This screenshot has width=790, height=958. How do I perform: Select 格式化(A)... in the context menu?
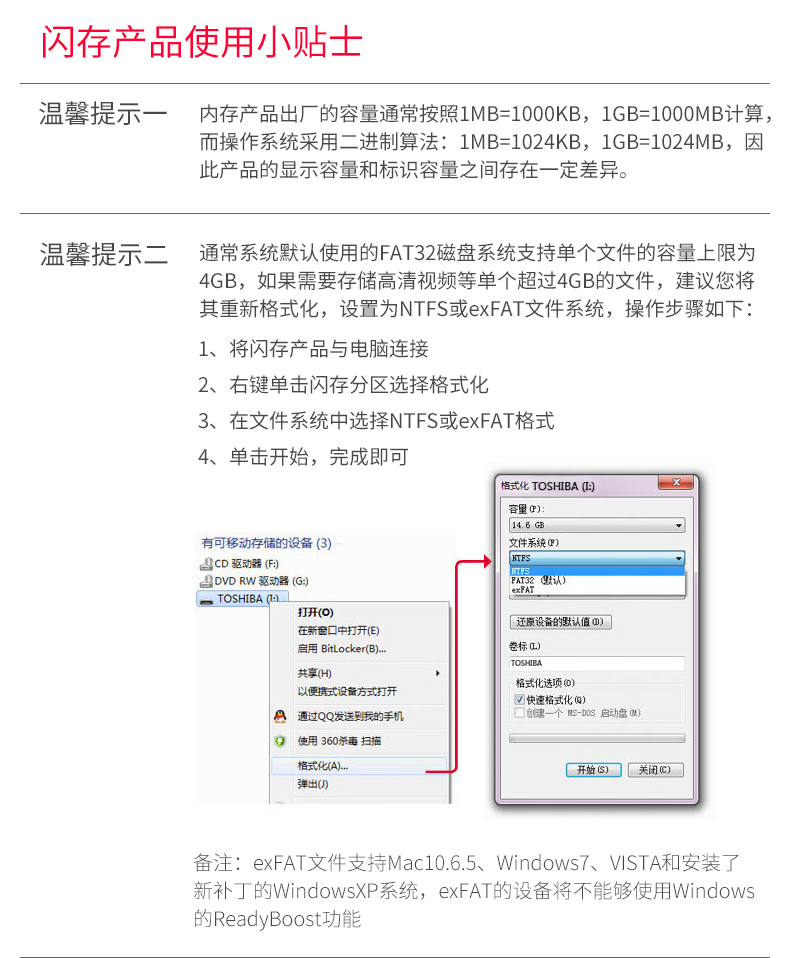tap(359, 766)
